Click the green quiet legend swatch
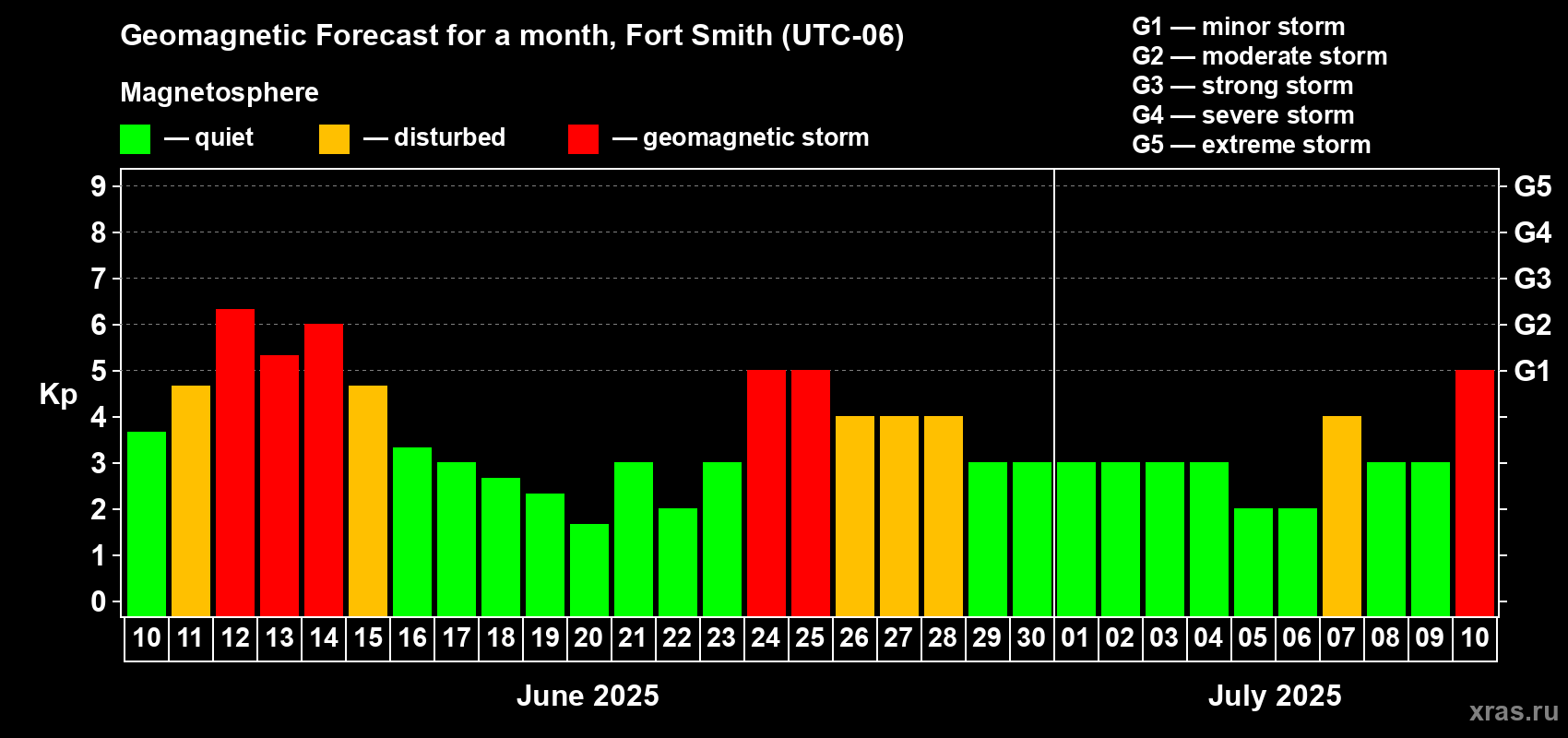The width and height of the screenshot is (1568, 738). click(135, 139)
